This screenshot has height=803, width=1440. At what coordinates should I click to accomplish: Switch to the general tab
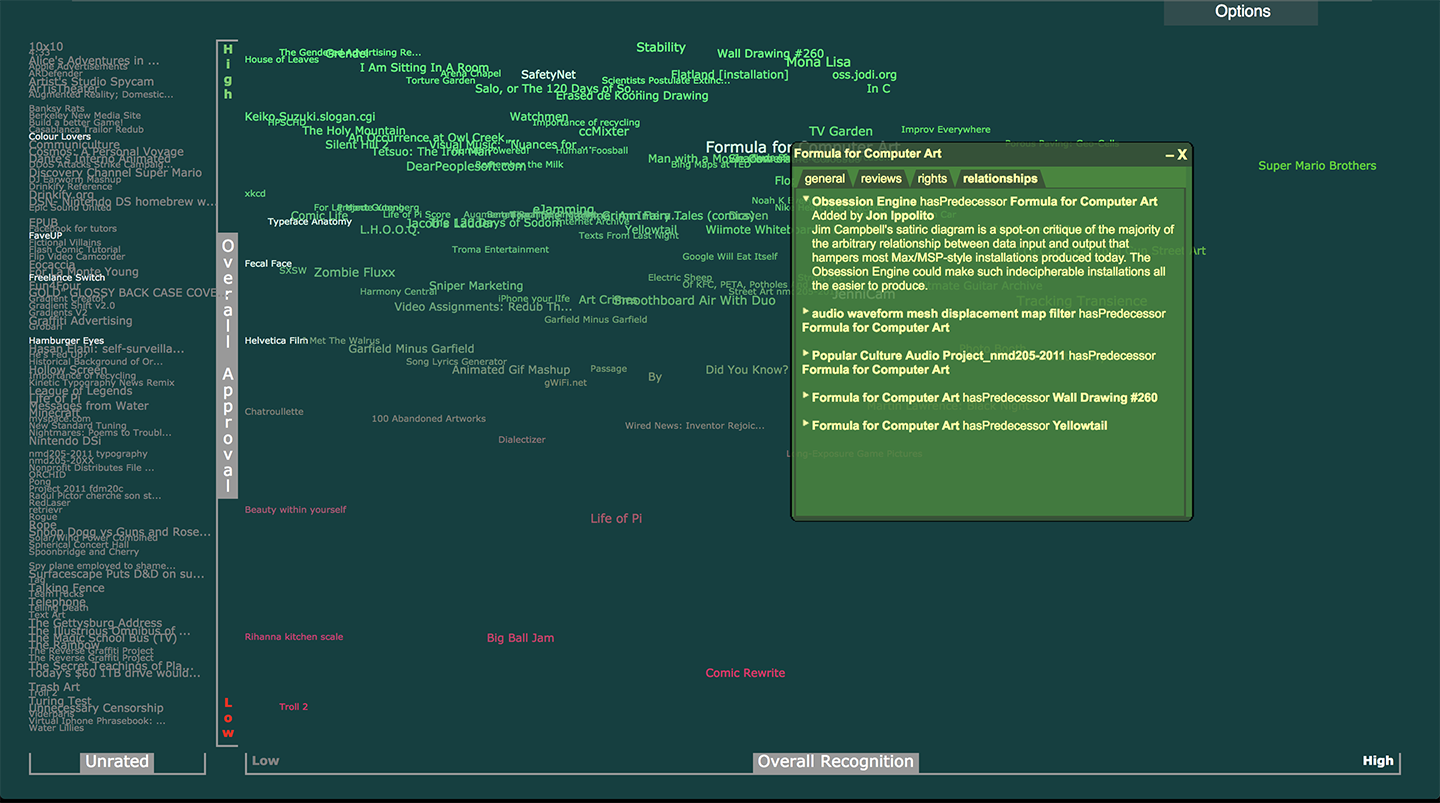coord(825,179)
